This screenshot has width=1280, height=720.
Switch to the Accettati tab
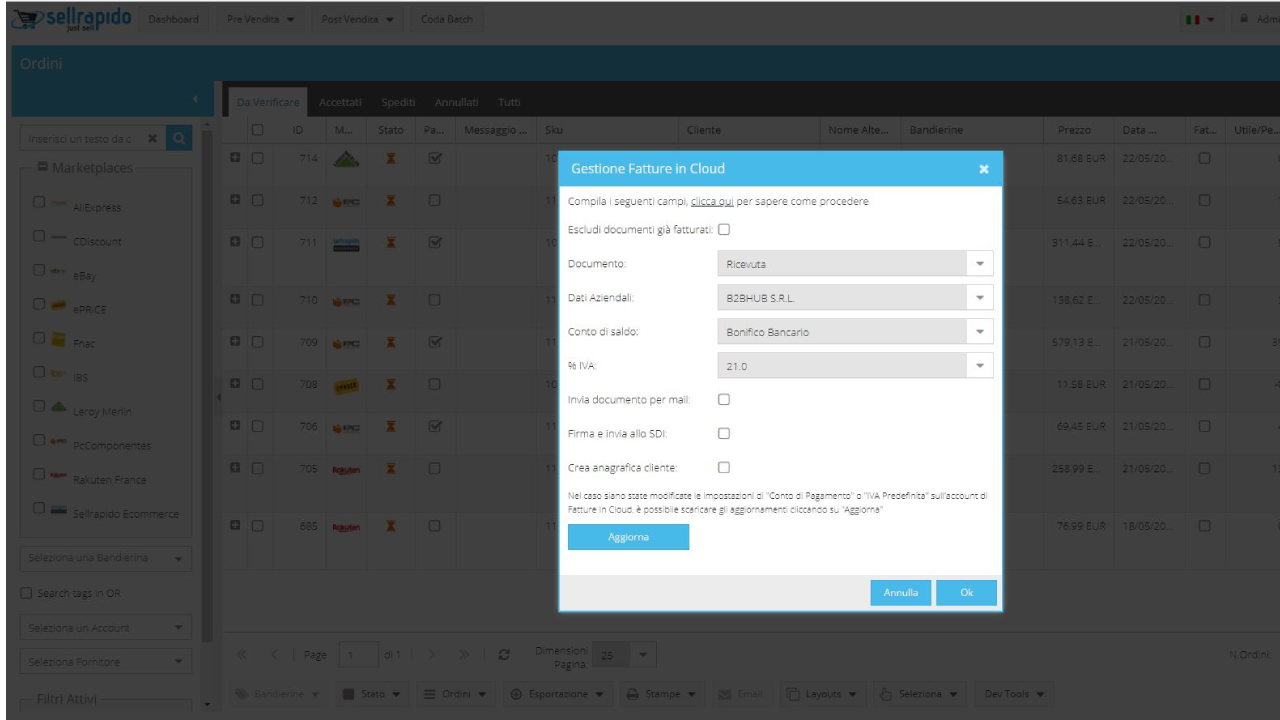340,102
